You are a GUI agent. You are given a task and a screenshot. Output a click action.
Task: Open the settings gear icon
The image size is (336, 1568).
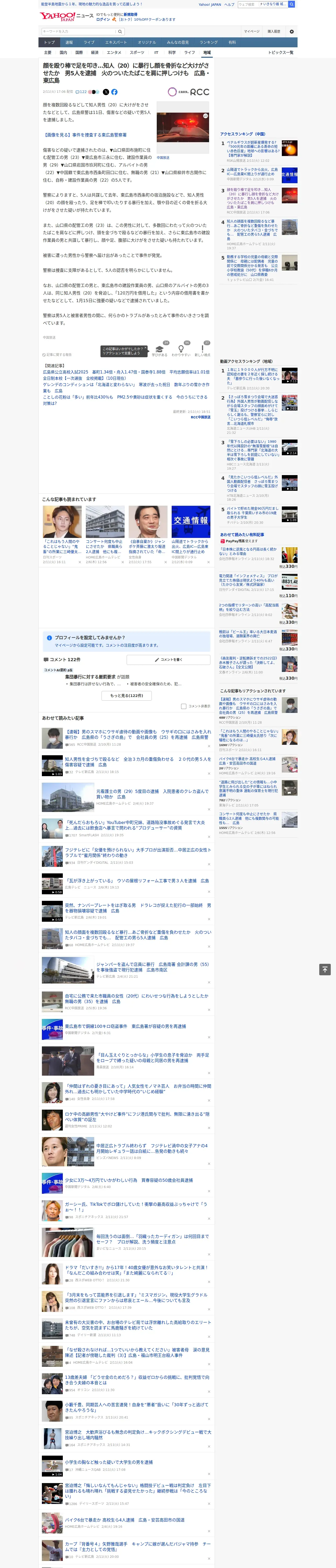pyautogui.click(x=292, y=32)
